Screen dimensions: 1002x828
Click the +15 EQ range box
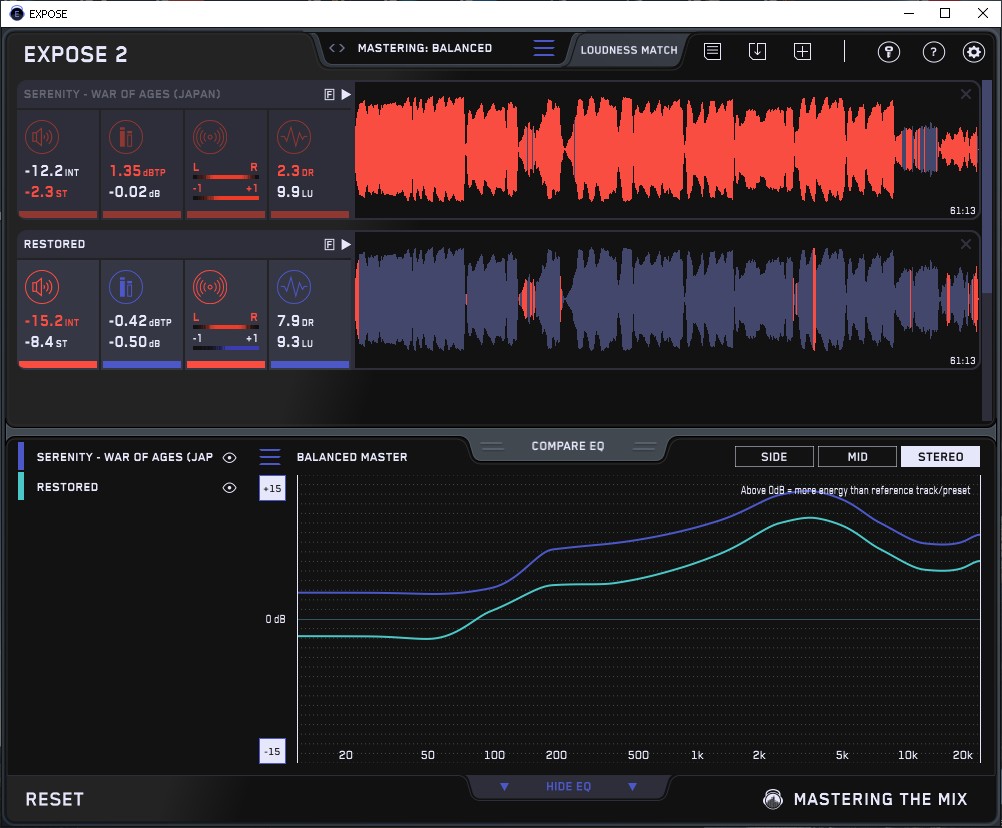272,489
